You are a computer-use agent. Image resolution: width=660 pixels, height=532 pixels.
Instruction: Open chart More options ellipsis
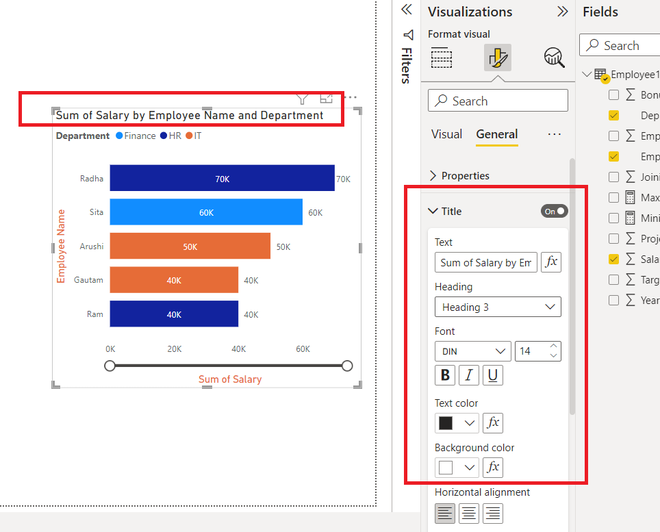(350, 97)
